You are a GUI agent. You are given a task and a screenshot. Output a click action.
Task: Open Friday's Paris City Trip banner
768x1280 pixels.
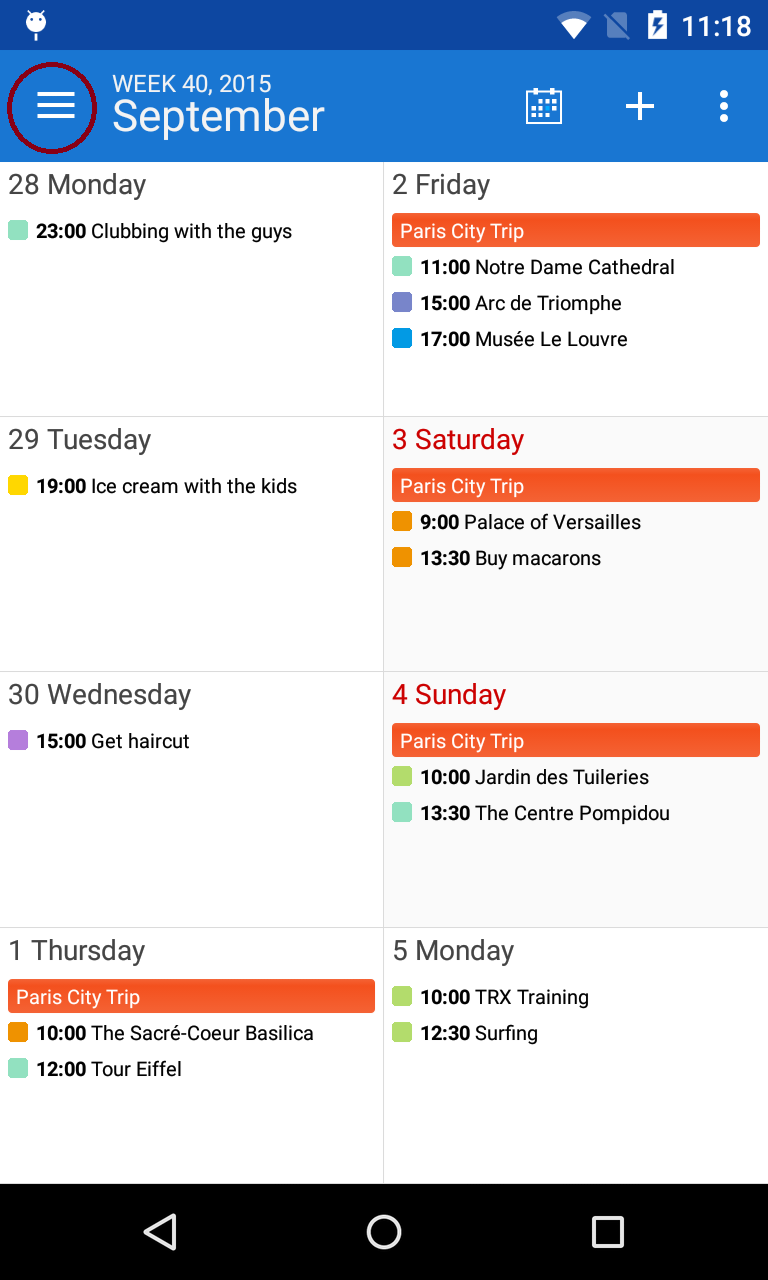575,231
